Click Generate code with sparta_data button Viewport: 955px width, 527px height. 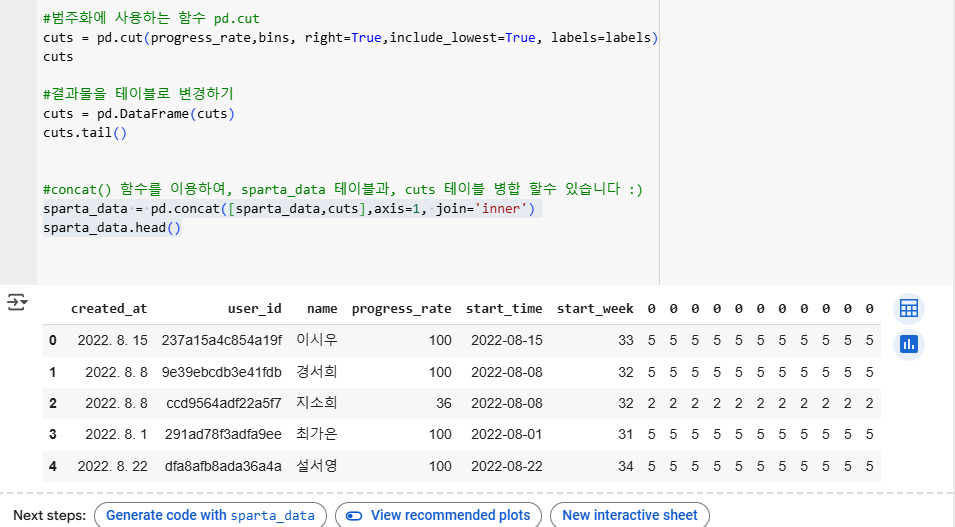pyautogui.click(x=210, y=515)
